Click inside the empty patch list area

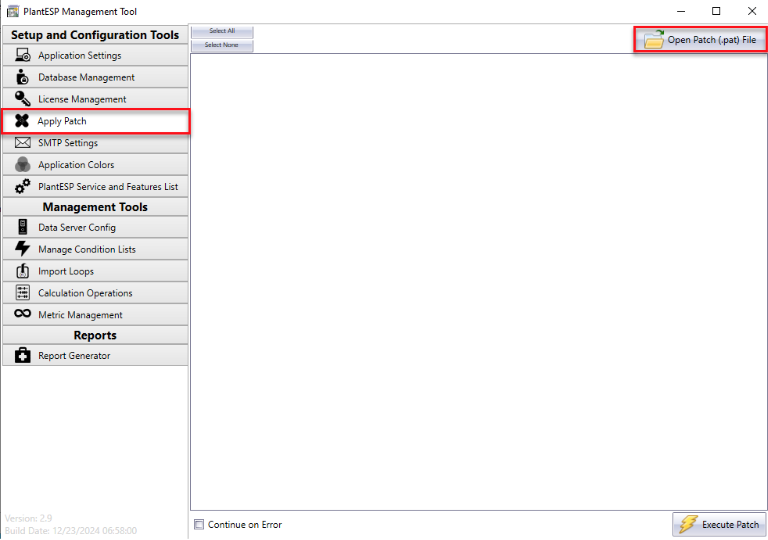[479, 282]
